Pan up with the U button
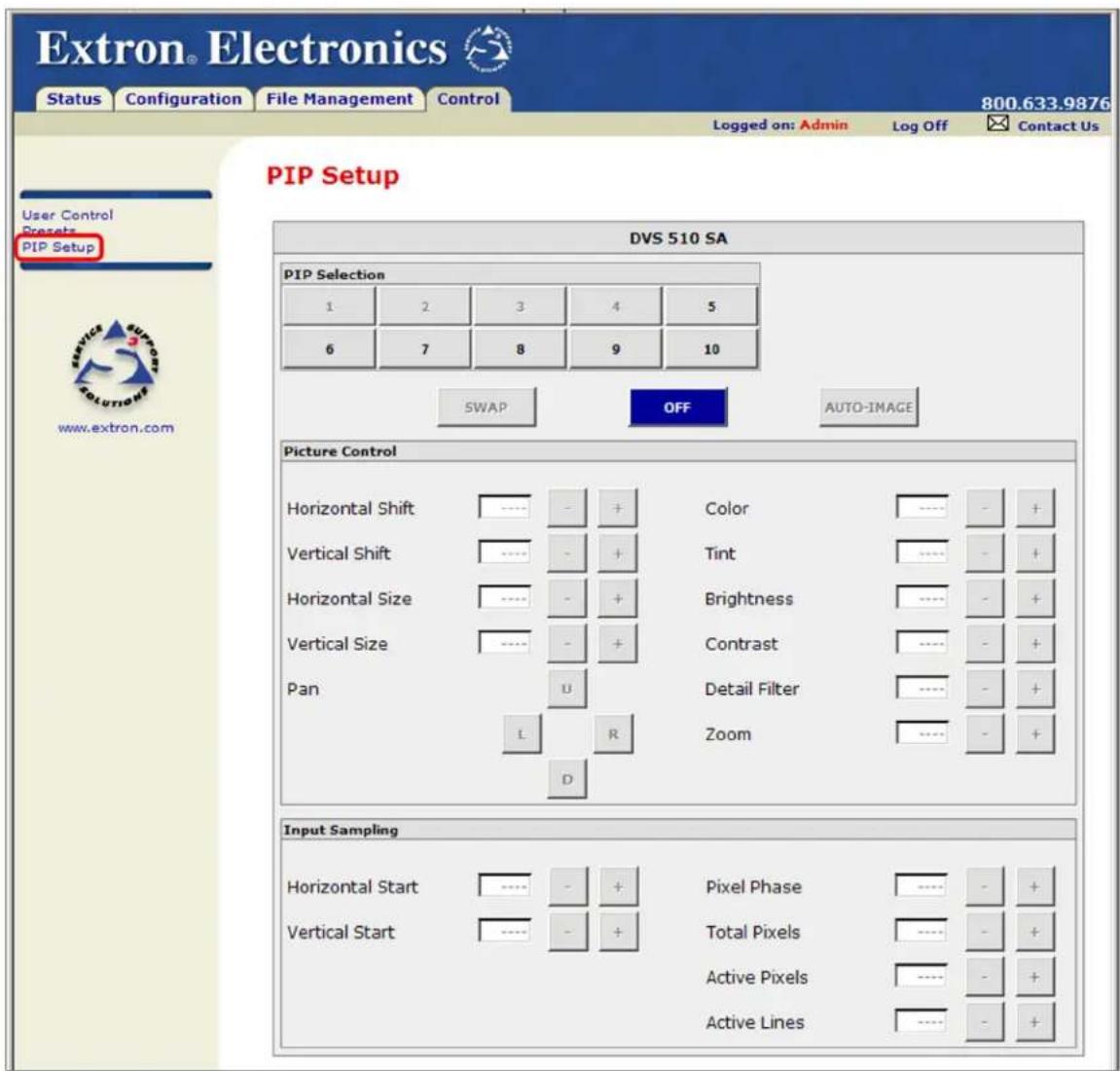1120x1071 pixels. [x=567, y=689]
